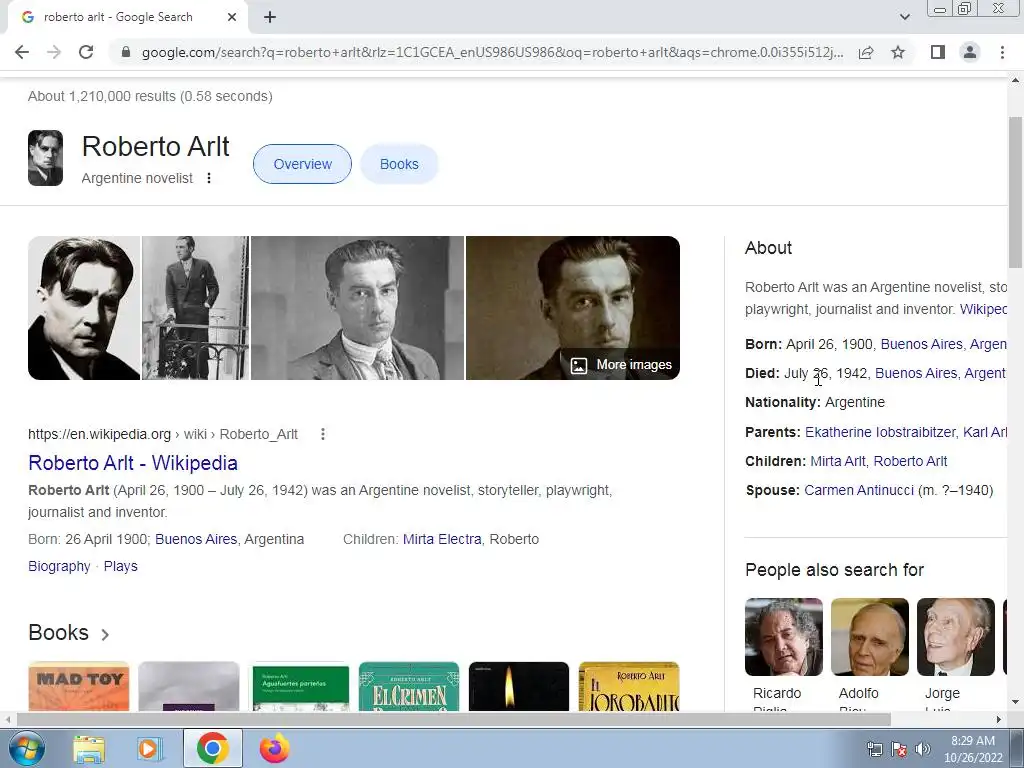
Task: Click the vertical scrollbar thumb
Action: 1015,192
